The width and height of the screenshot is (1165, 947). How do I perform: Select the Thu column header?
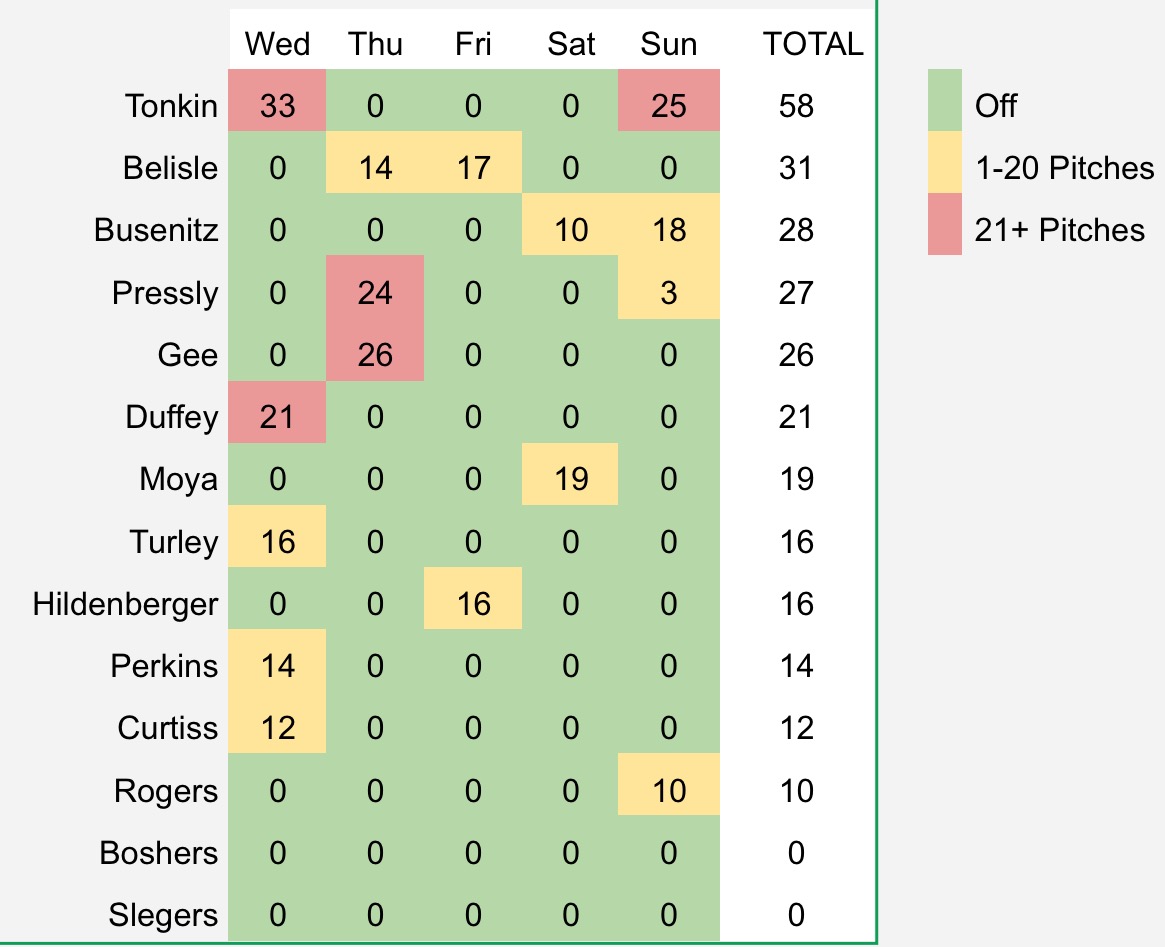374,44
